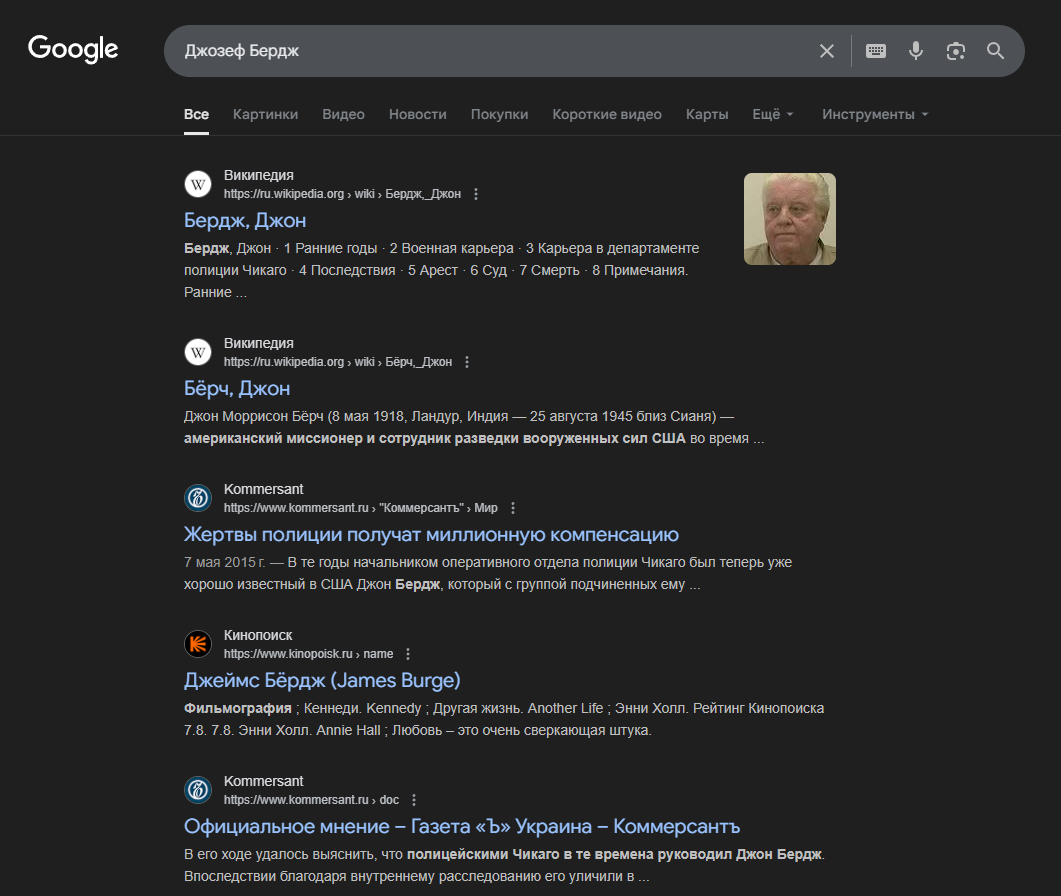Viewport: 1061px width, 896px height.
Task: Click the Google logo
Action: pos(73,49)
